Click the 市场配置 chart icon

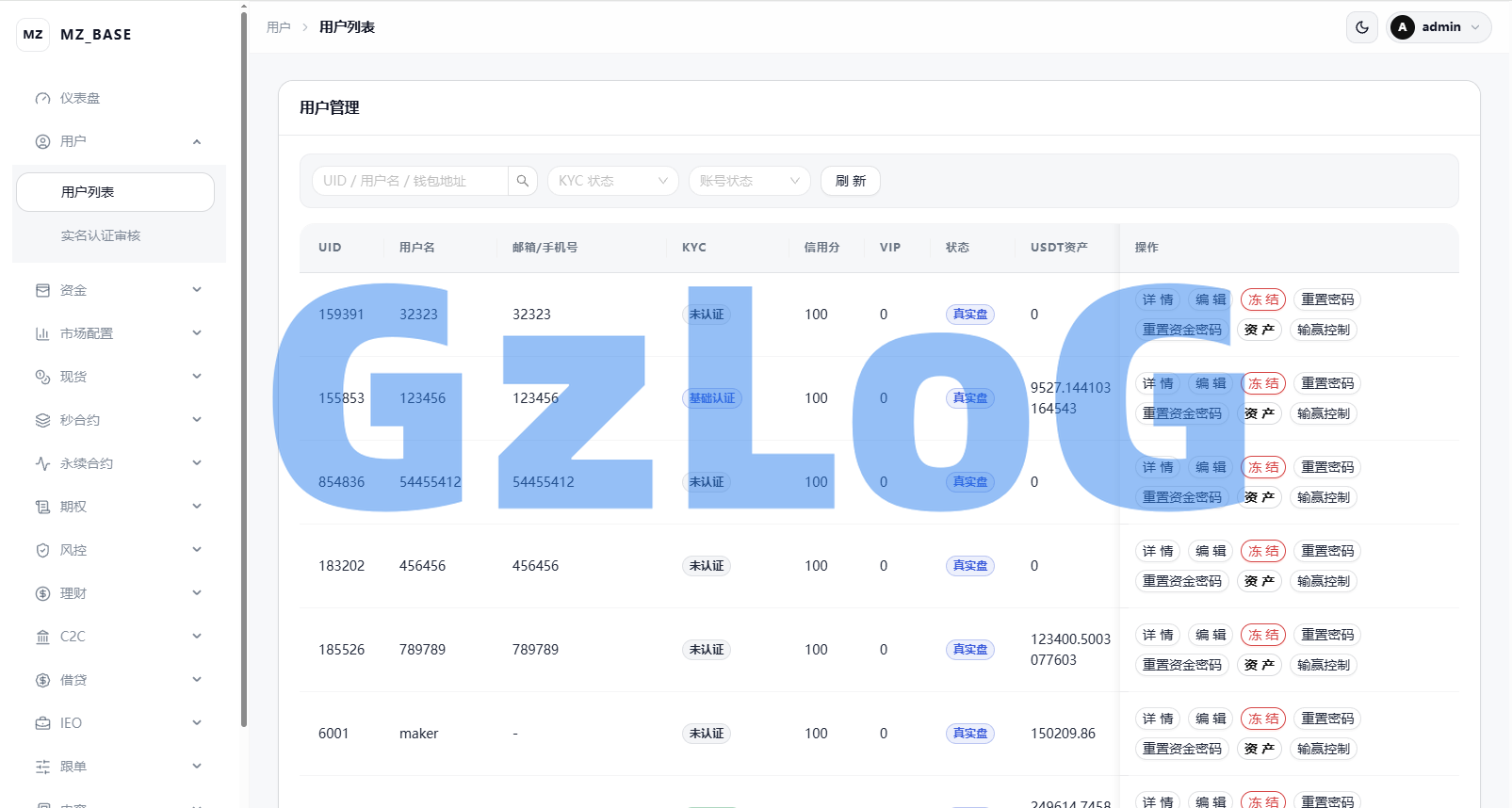tap(42, 333)
